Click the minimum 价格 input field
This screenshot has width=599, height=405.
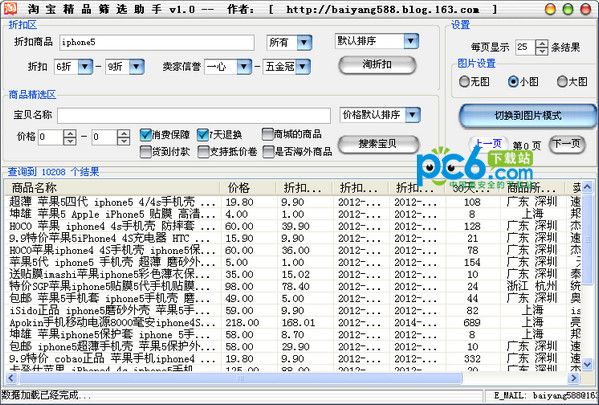click(x=50, y=137)
